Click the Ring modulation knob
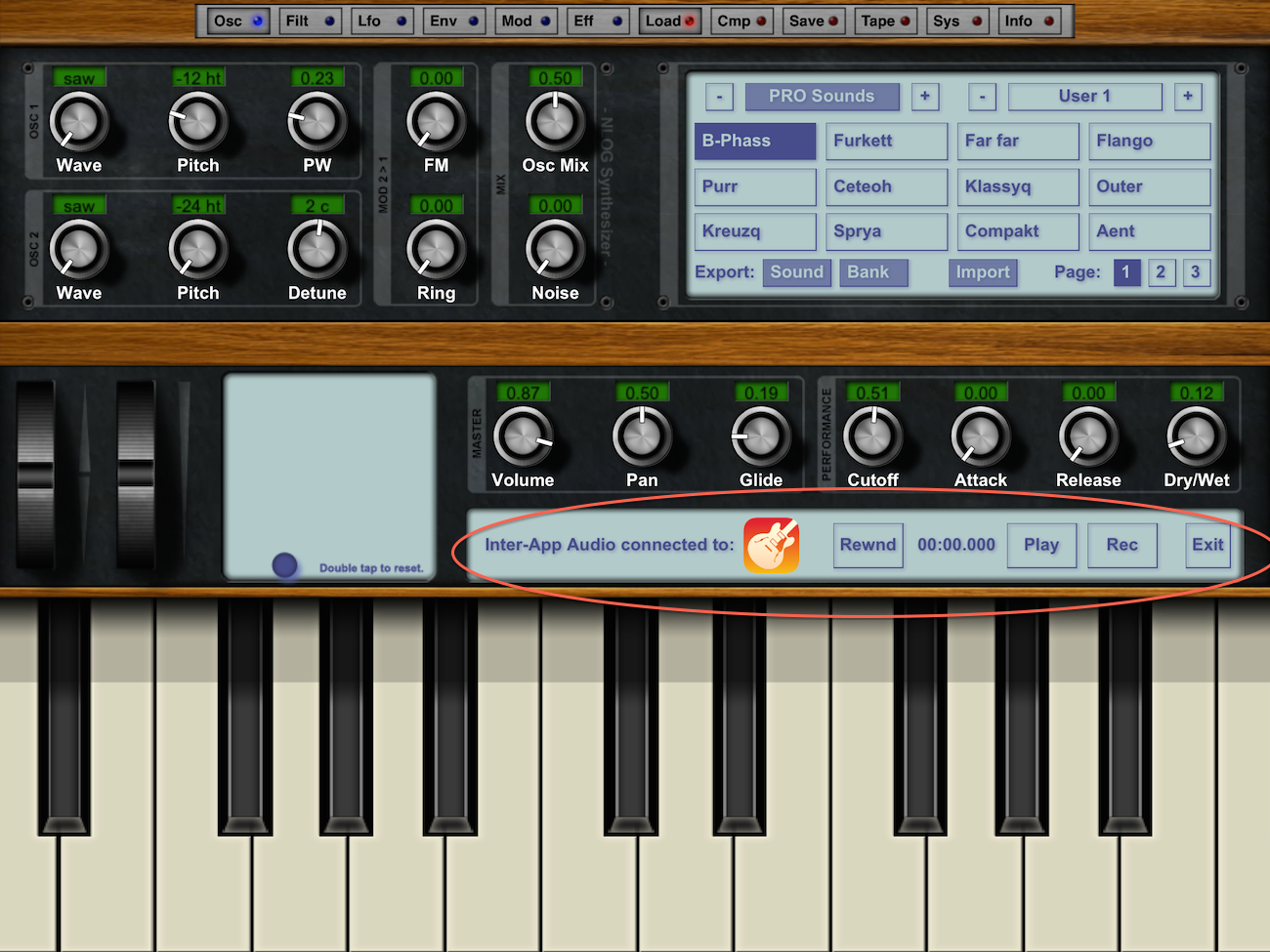Screen dimensions: 1270x952 [x=436, y=249]
